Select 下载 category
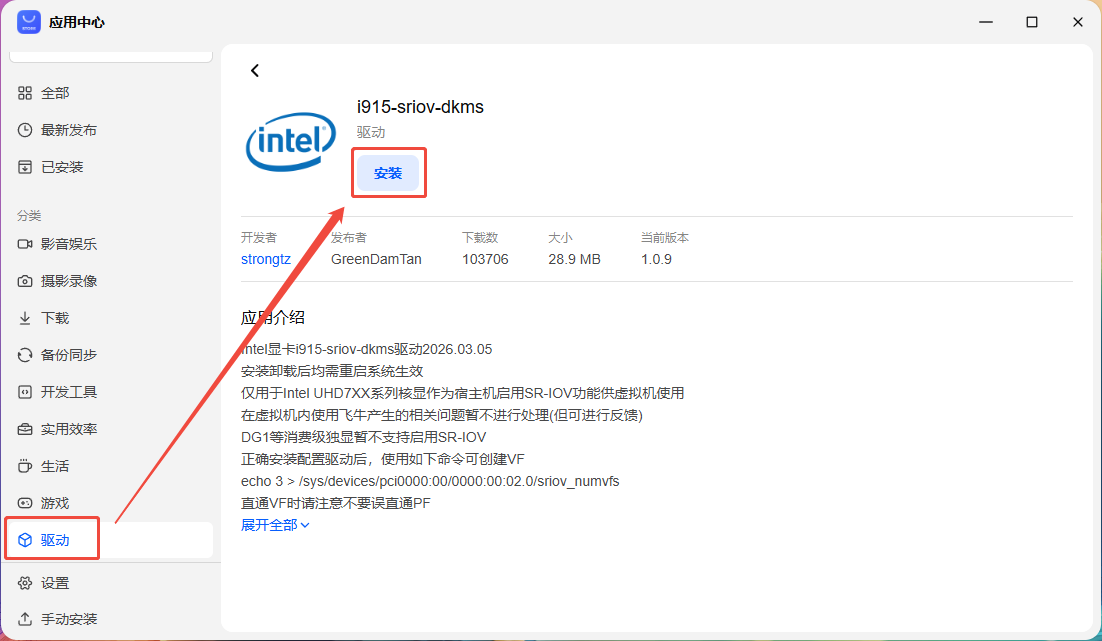1102x641 pixels. 111,318
